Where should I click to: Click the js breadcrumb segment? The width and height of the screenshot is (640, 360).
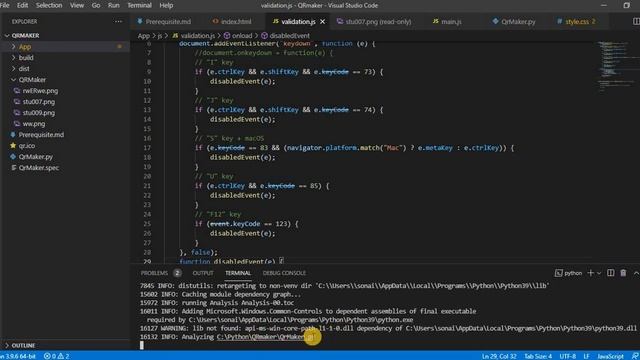point(160,36)
